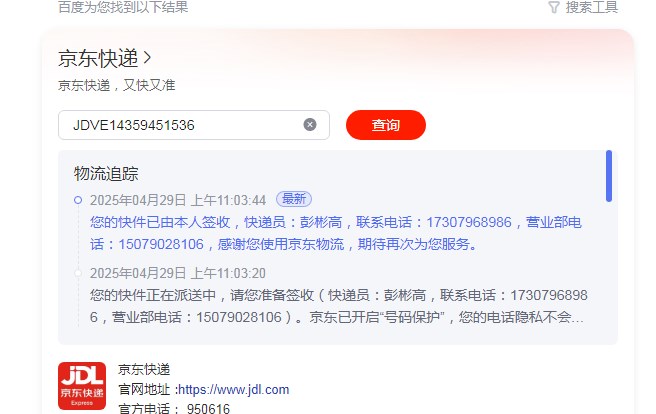
Task: Clear the tracking number with the X icon
Action: click(310, 125)
